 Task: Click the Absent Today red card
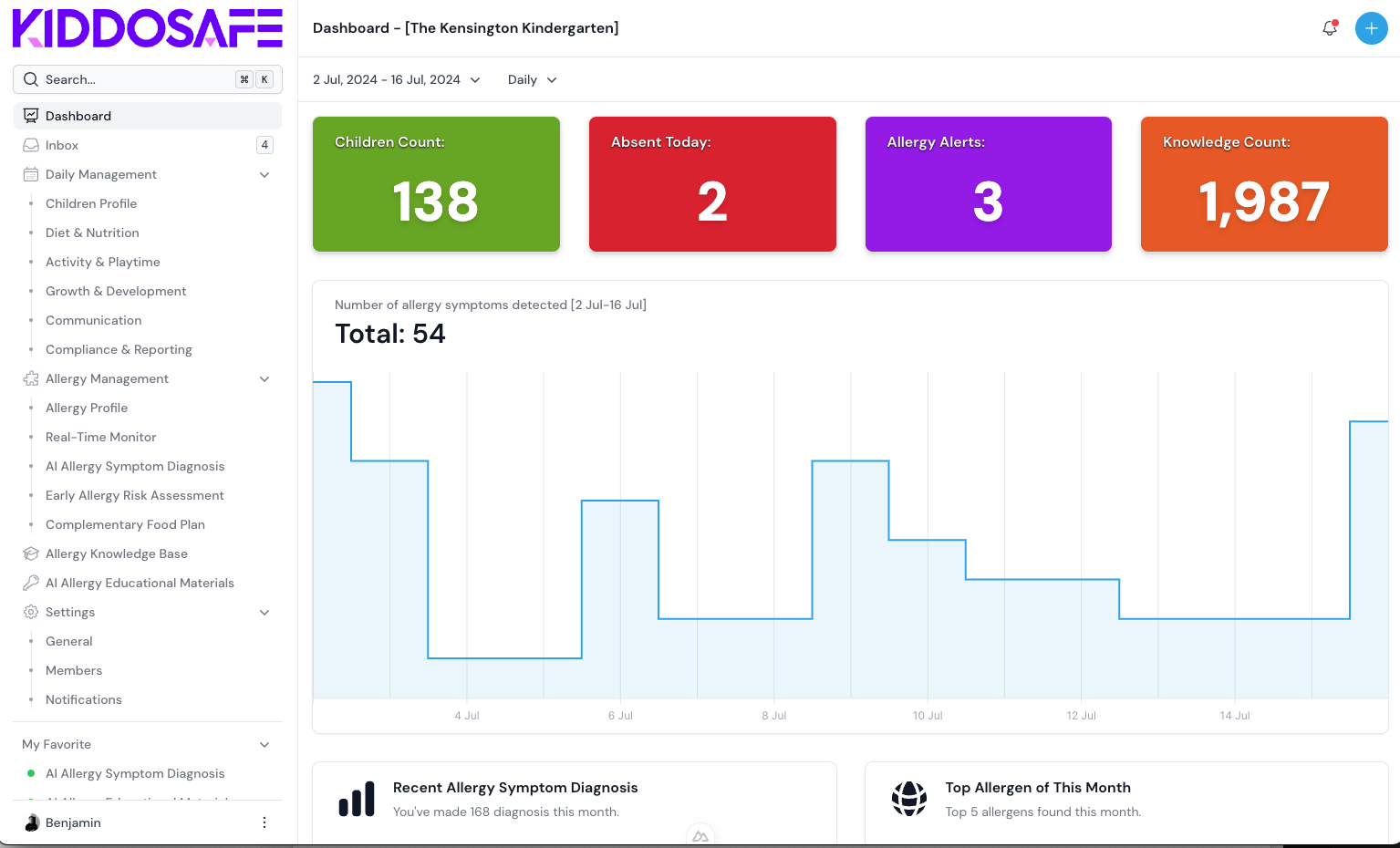pos(712,184)
